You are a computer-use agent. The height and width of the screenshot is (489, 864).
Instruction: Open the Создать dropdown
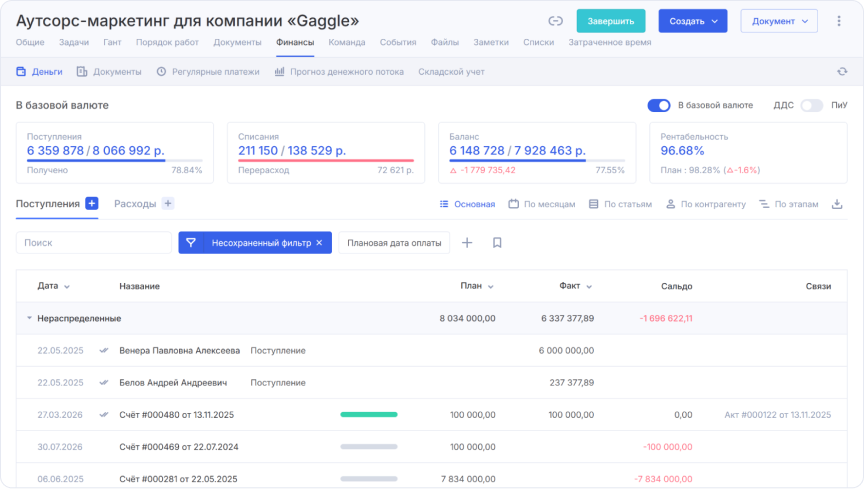pos(693,21)
